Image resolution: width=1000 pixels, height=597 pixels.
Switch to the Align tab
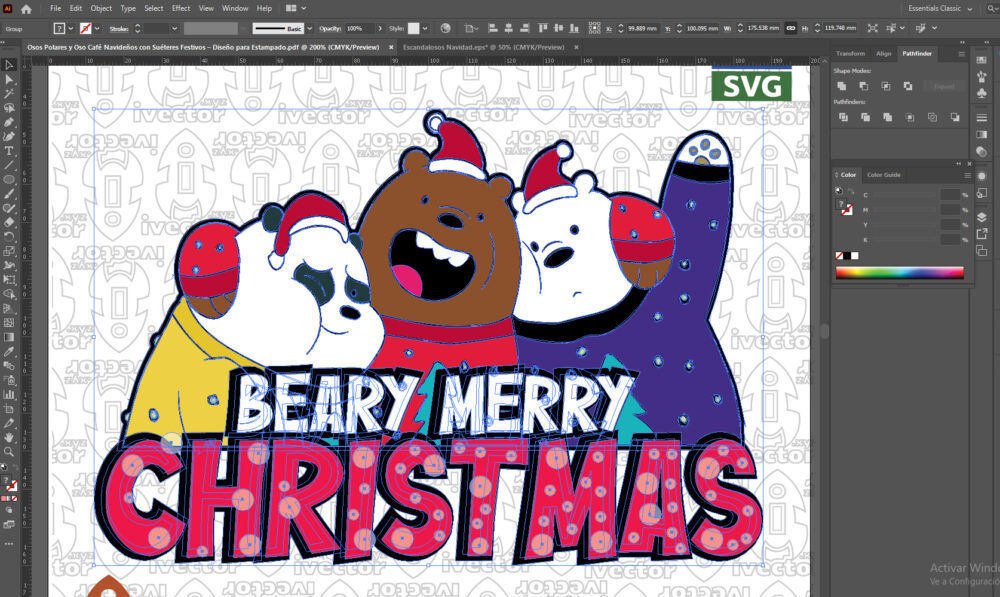[883, 54]
